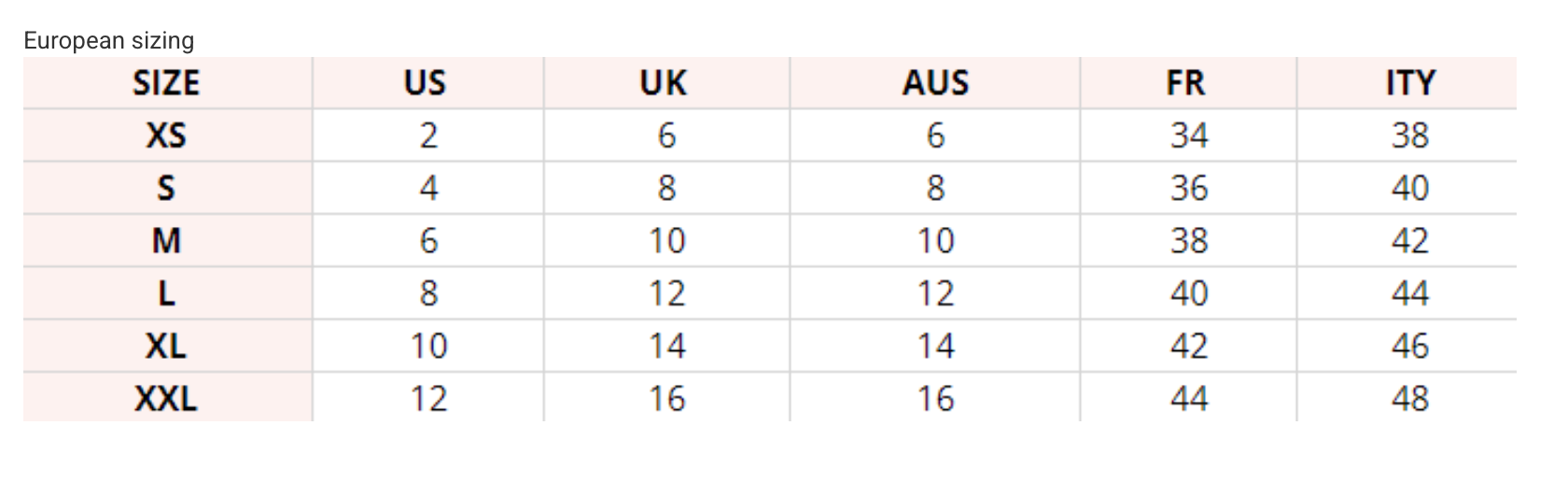Click US value 2 in XS row
This screenshot has height=482, width=1568.
[x=428, y=136]
